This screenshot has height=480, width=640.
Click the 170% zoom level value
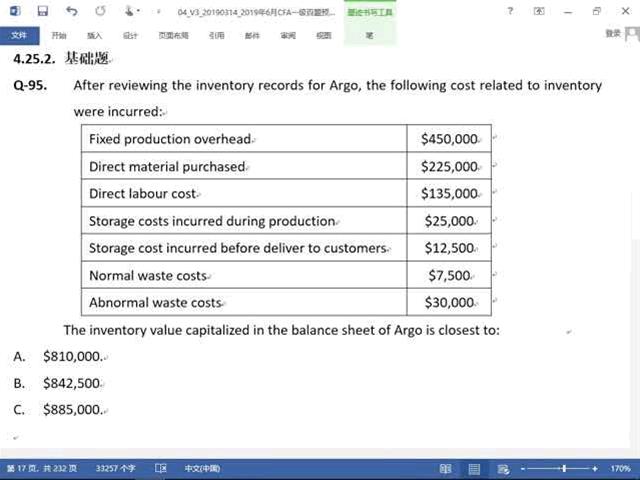click(x=620, y=469)
